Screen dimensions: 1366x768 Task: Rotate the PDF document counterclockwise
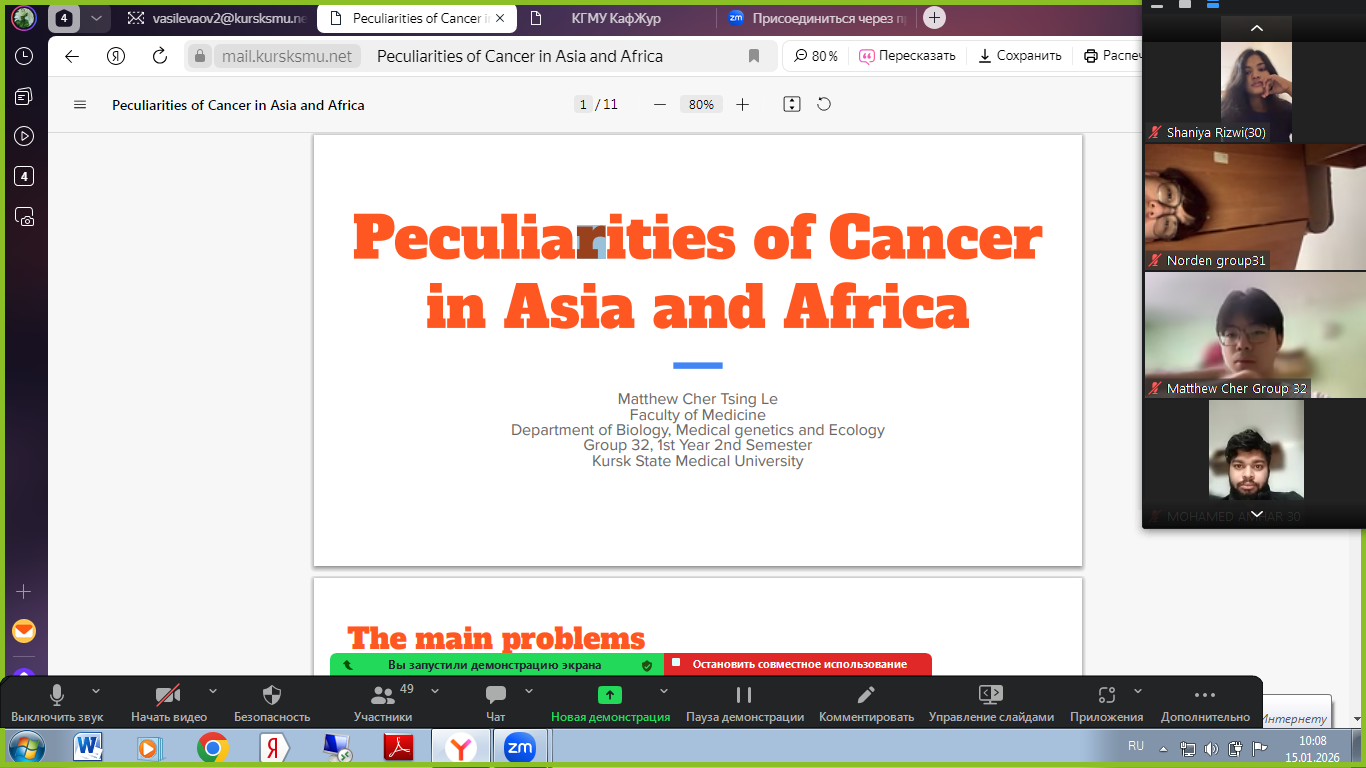coord(824,104)
